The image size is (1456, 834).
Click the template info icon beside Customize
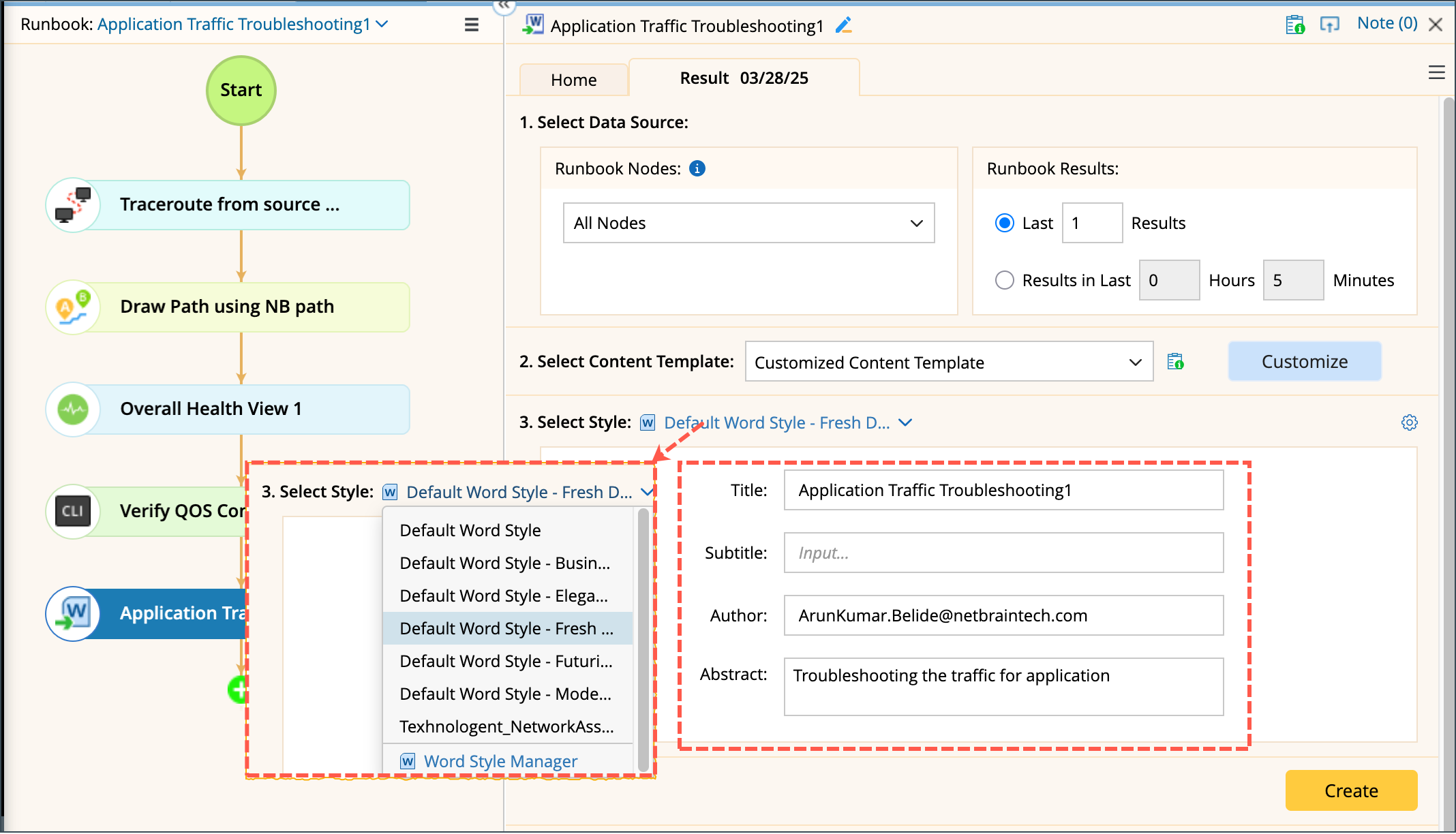(1175, 362)
